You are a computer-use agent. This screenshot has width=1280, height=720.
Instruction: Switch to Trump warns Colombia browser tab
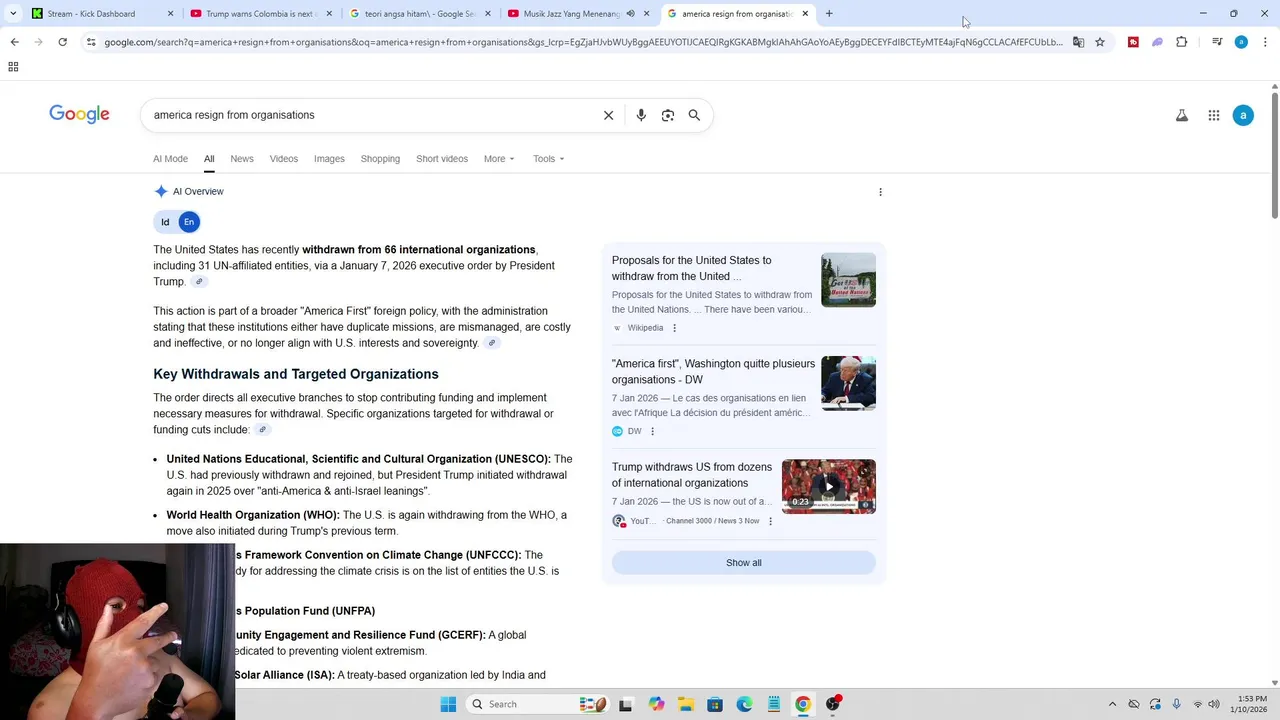pos(261,14)
